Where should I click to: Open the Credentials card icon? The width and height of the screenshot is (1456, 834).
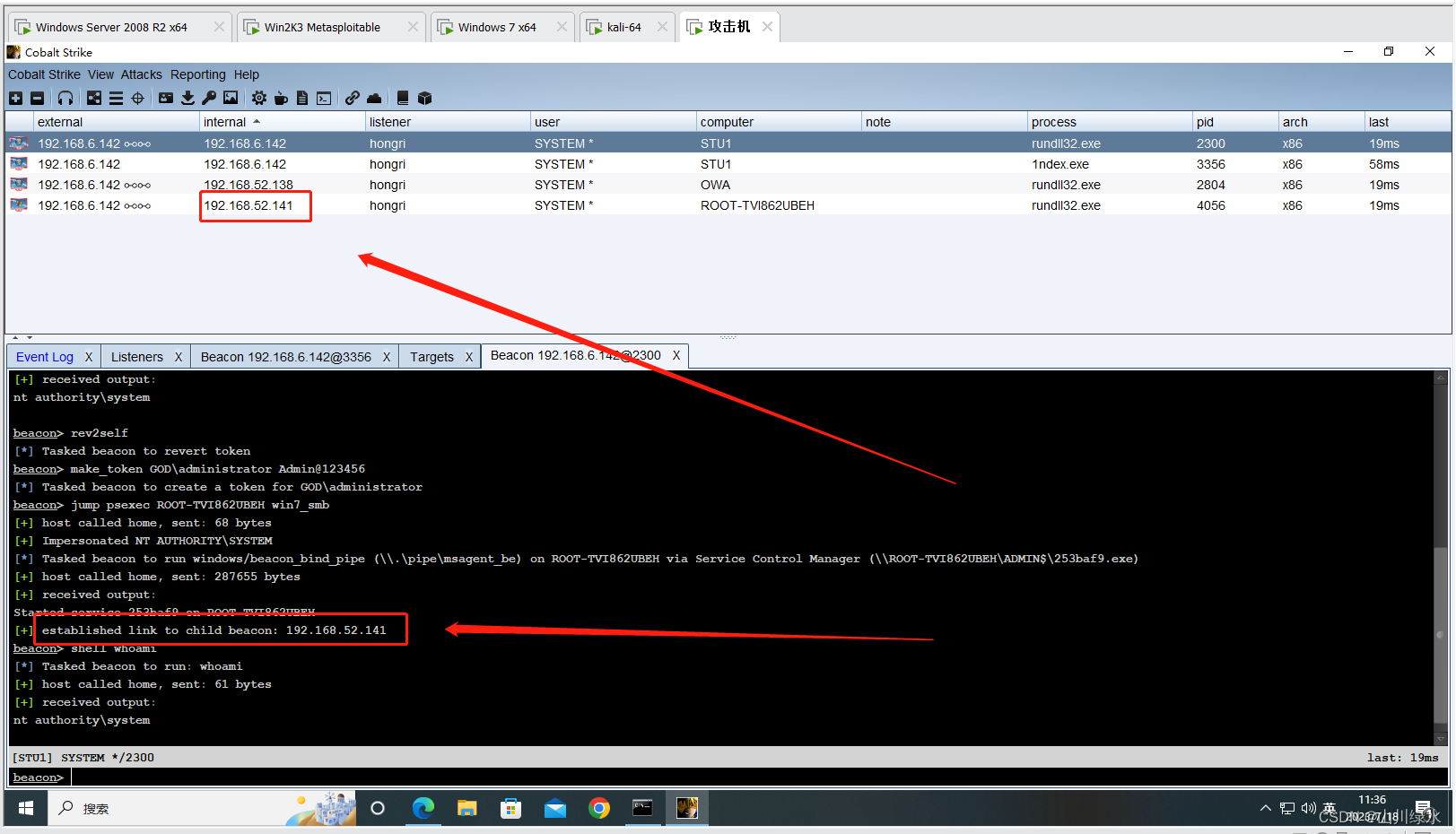click(x=166, y=98)
